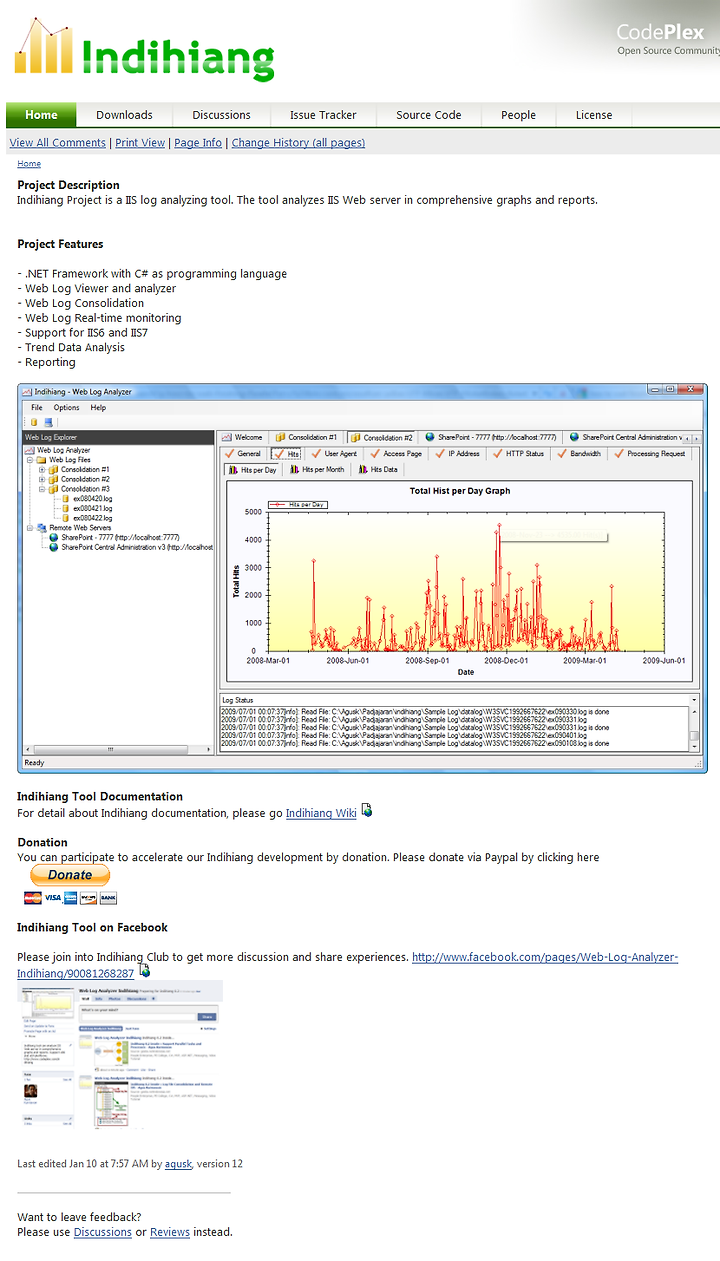
Task: Select the HTTP Status report tab
Action: (x=519, y=454)
